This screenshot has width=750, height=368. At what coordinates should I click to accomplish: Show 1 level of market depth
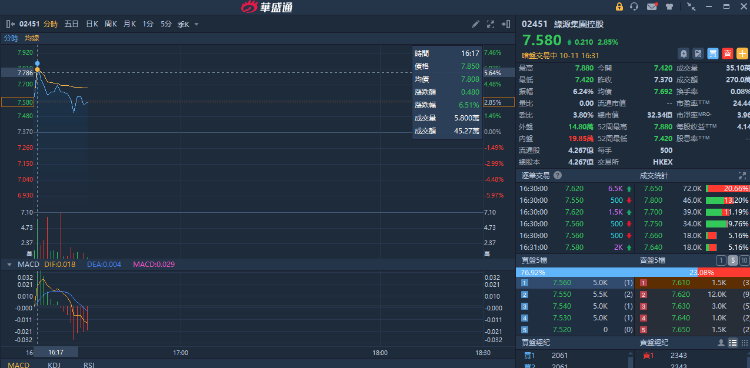point(721,260)
